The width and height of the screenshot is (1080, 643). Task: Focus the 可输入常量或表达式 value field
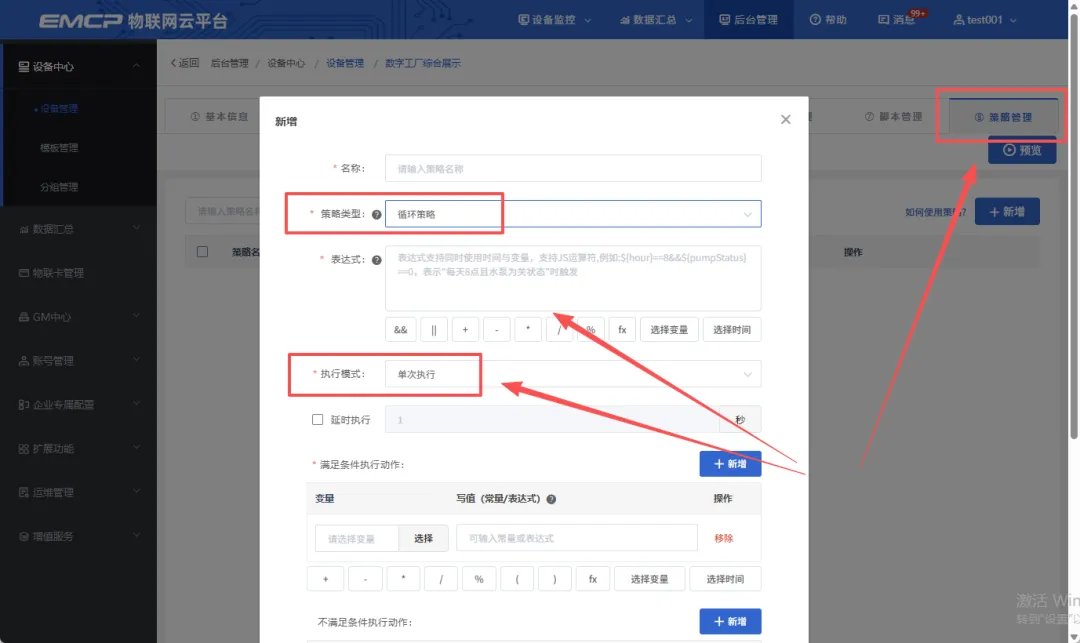coord(577,538)
